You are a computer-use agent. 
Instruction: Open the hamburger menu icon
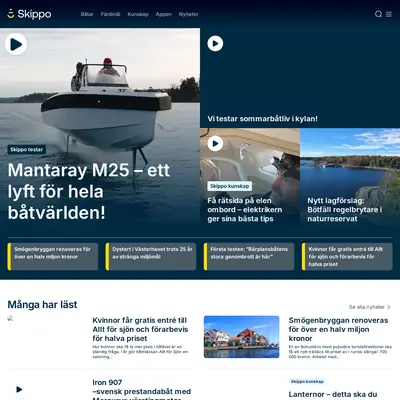pyautogui.click(x=389, y=14)
